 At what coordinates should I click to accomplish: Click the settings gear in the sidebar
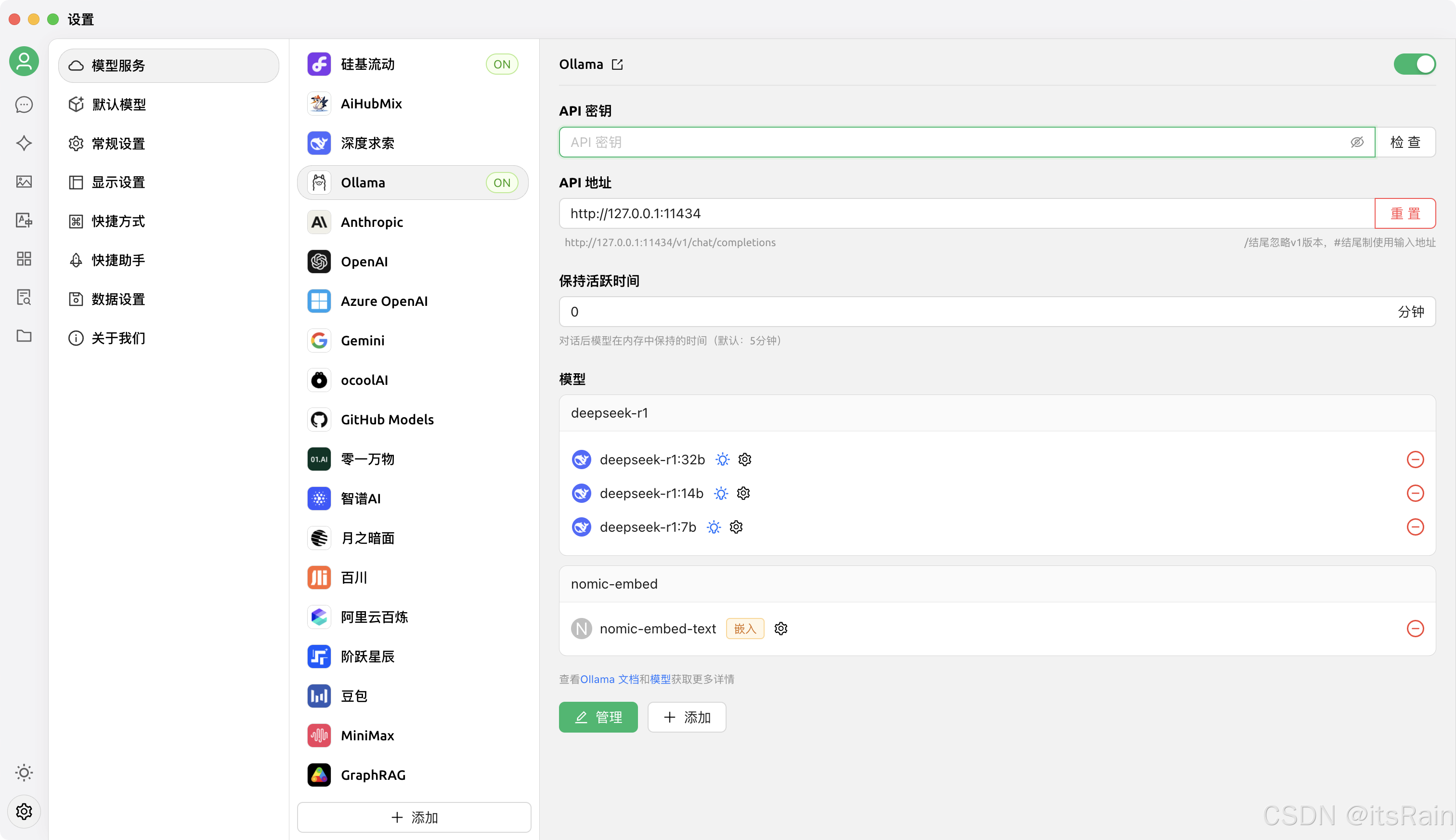coord(24,812)
